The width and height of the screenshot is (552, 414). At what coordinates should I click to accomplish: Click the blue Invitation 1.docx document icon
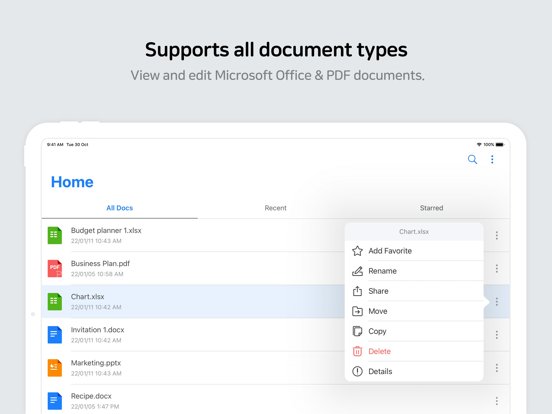click(x=55, y=334)
